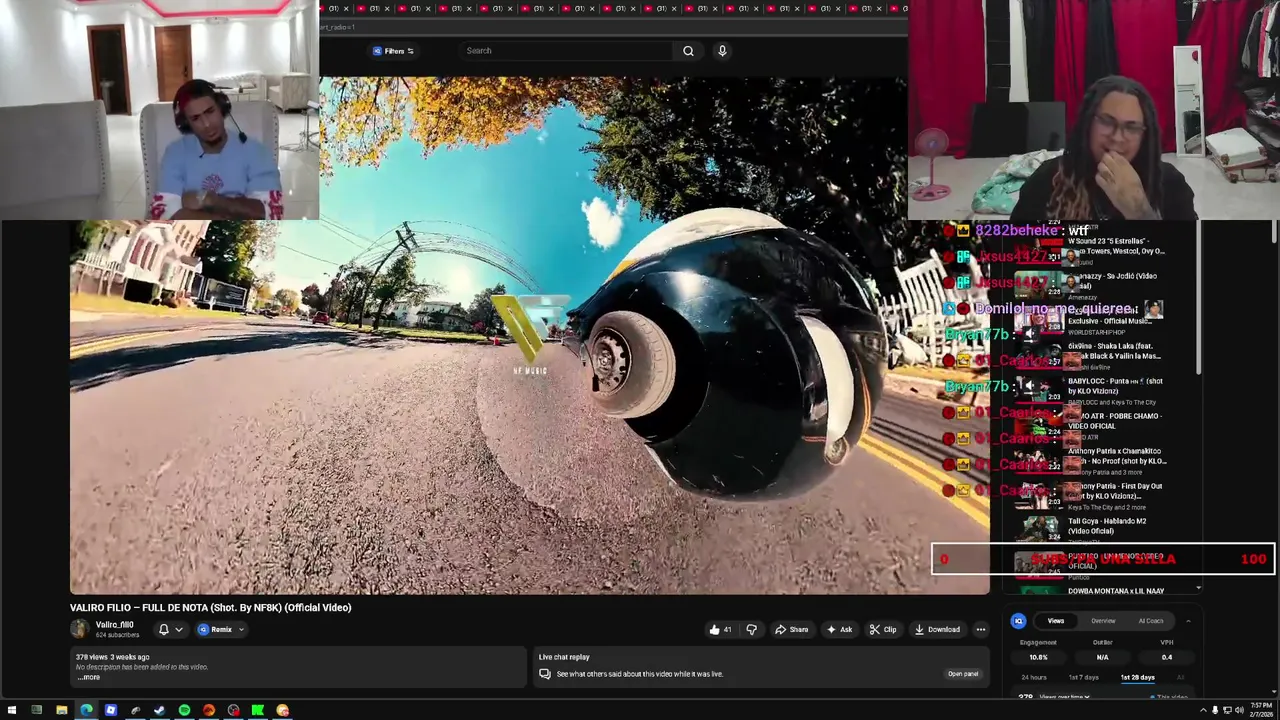Switch to the Views tab in stats panel

point(1056,621)
